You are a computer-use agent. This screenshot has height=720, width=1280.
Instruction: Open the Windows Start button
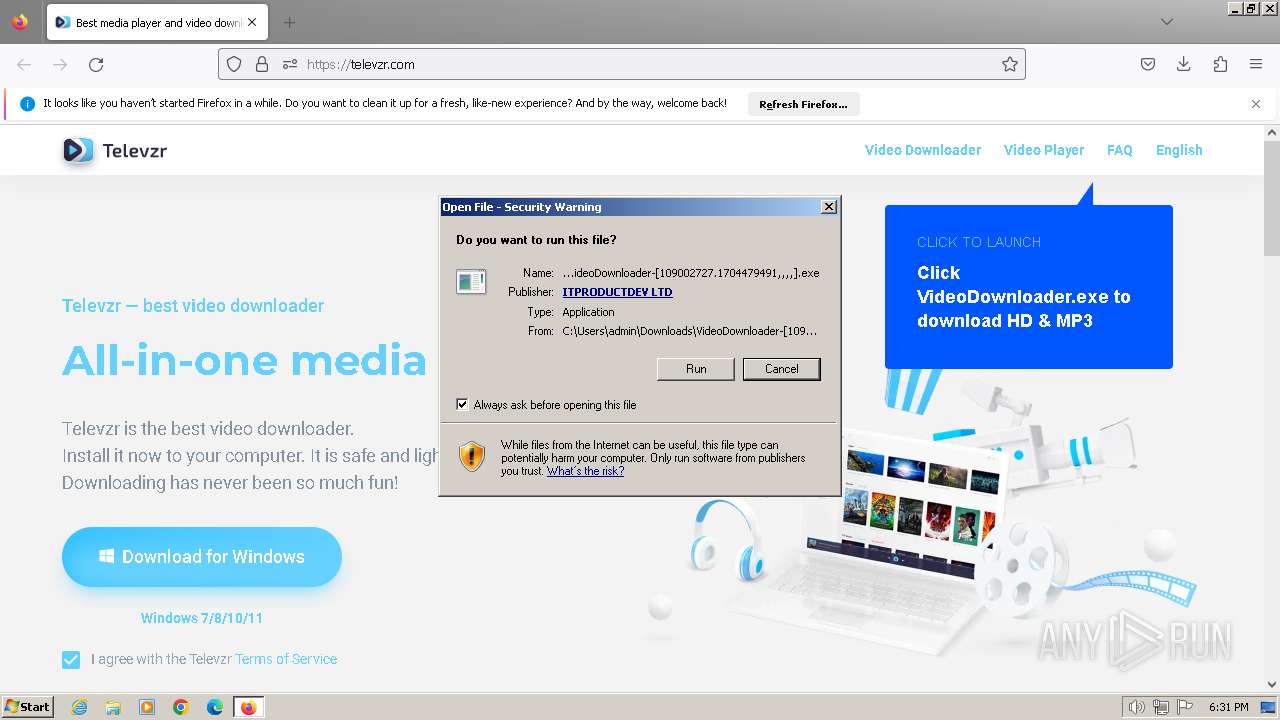28,707
